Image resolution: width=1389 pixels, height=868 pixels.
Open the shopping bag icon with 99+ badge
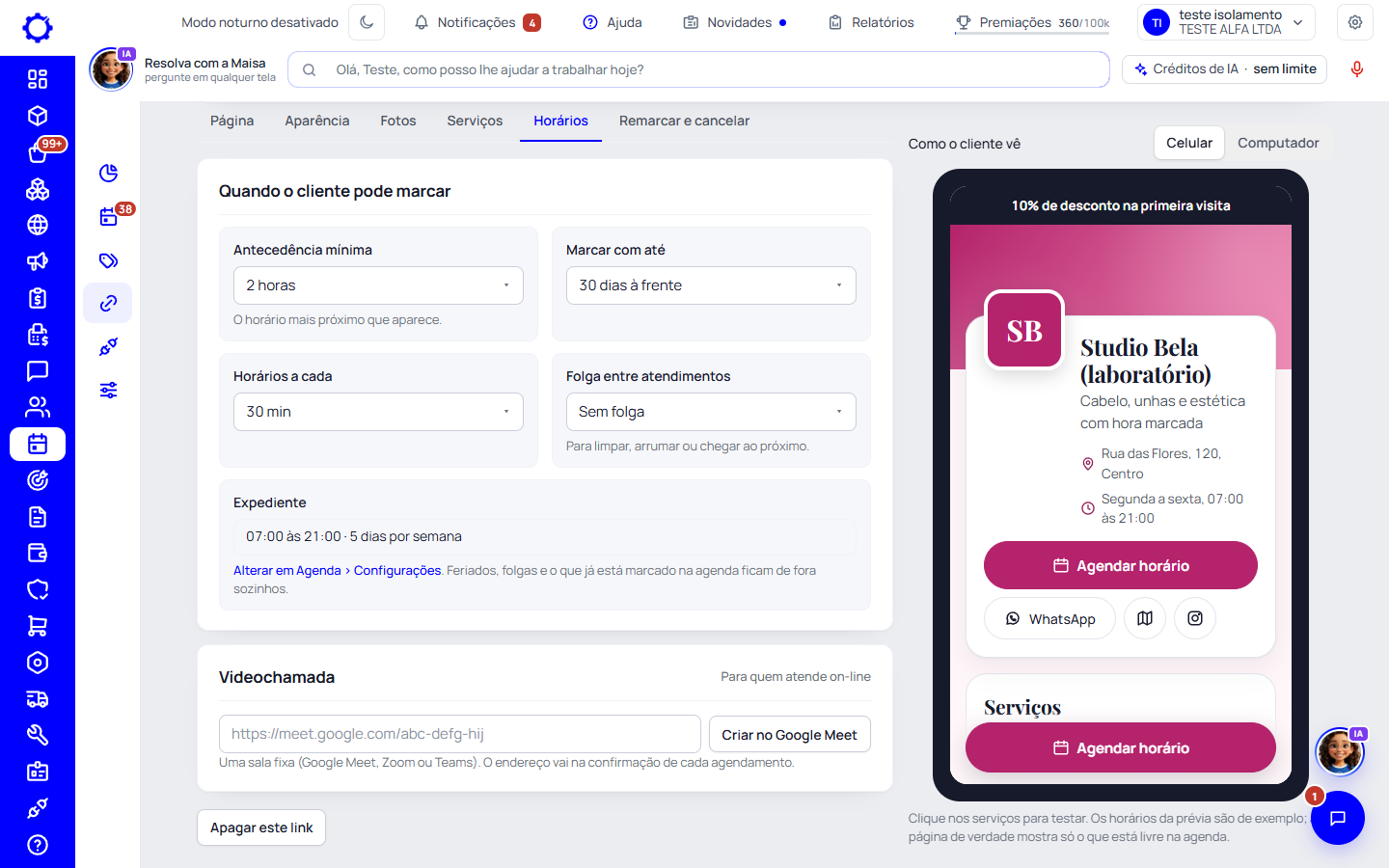click(x=38, y=152)
